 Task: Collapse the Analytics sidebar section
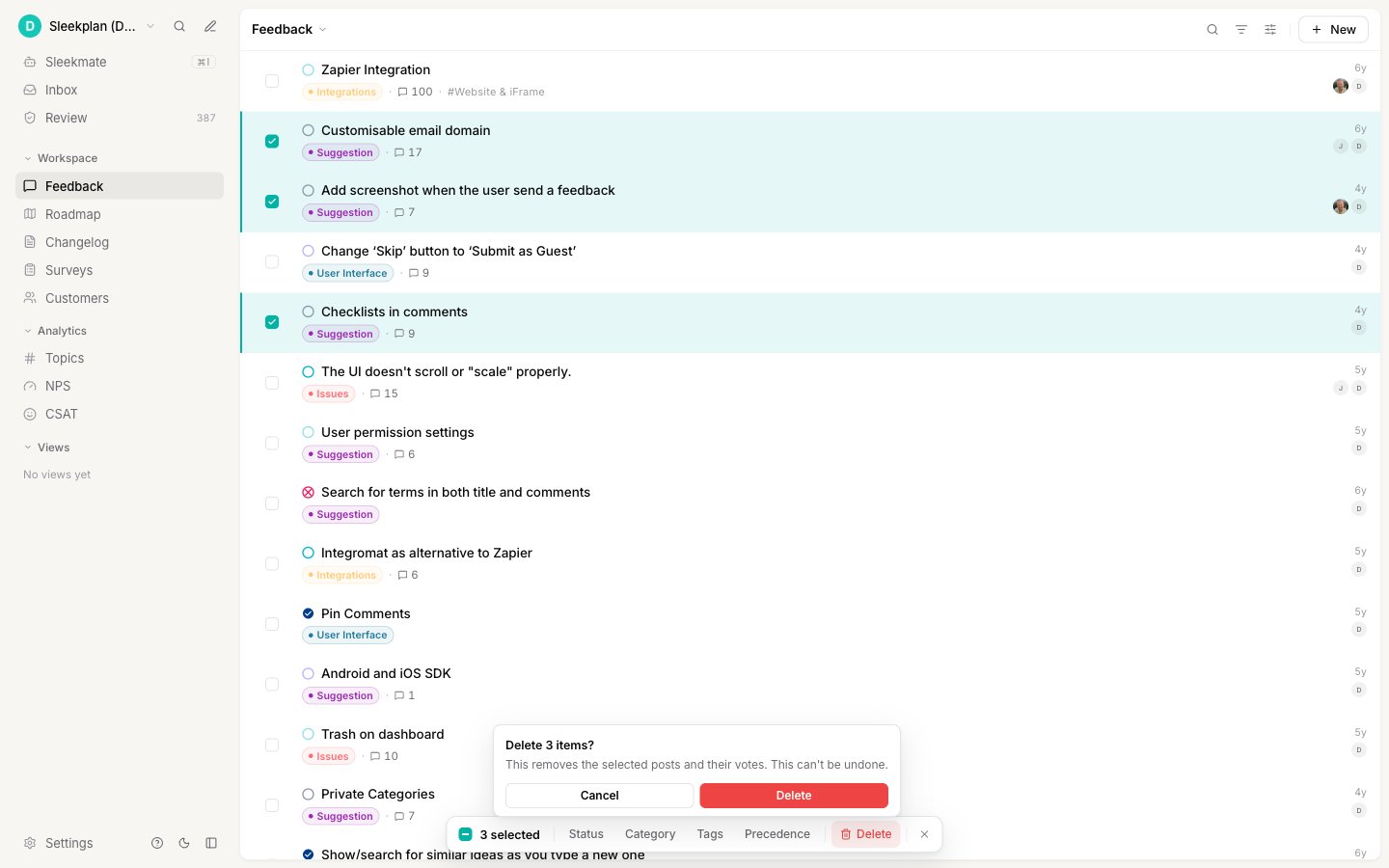point(55,331)
